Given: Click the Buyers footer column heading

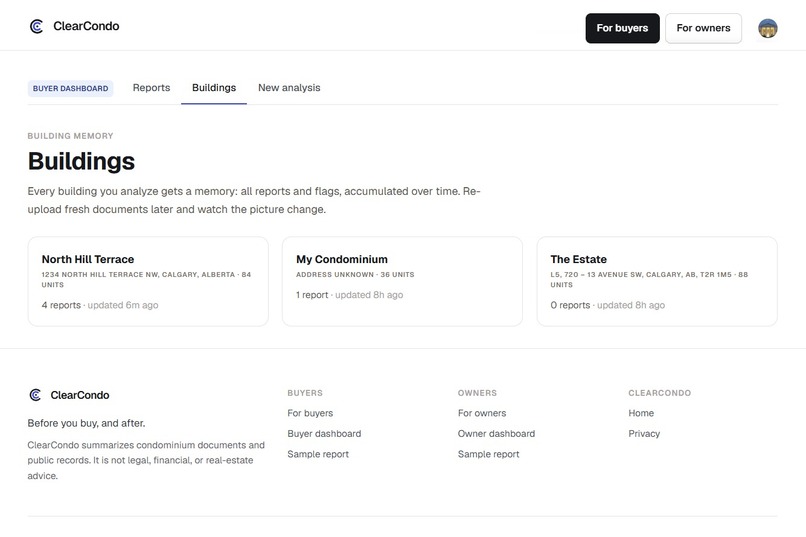Looking at the screenshot, I should 305,393.
